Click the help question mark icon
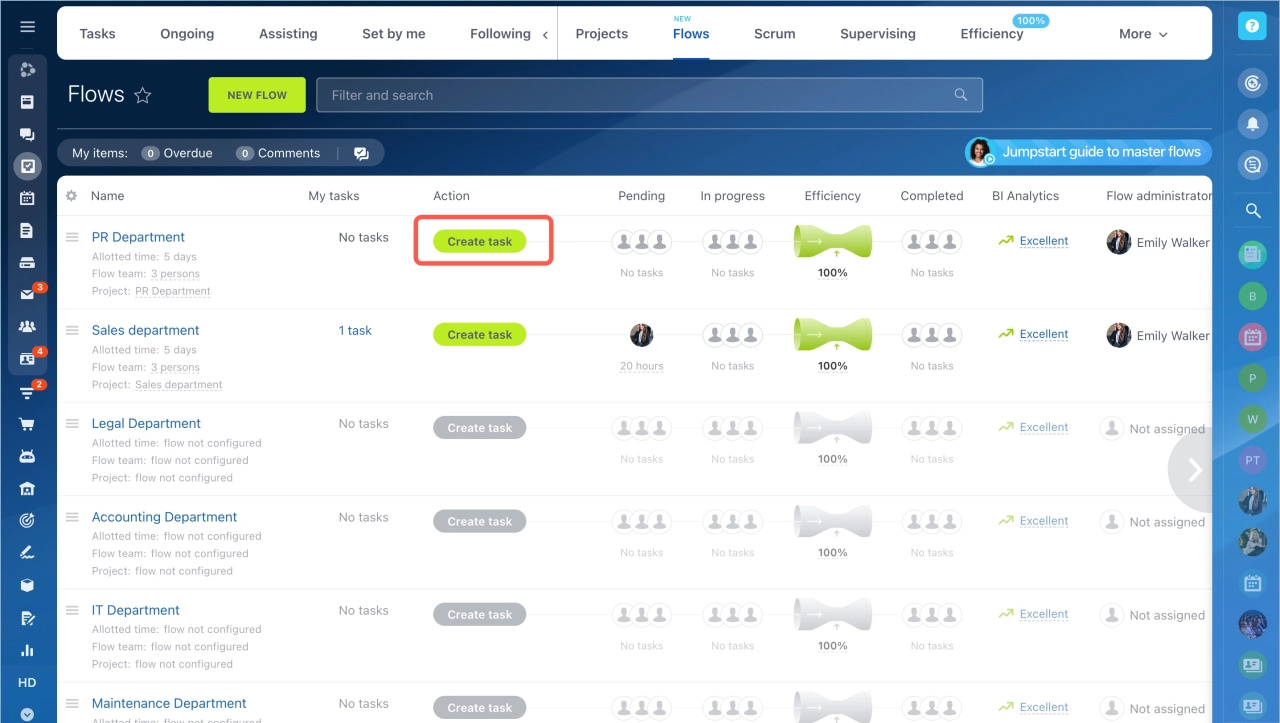 pyautogui.click(x=1252, y=26)
